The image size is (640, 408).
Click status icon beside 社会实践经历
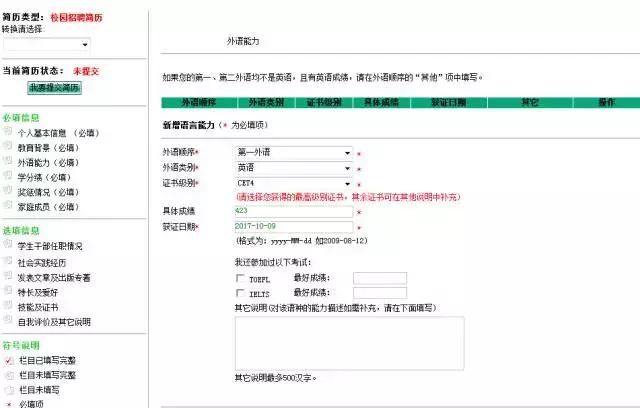click(x=7, y=261)
